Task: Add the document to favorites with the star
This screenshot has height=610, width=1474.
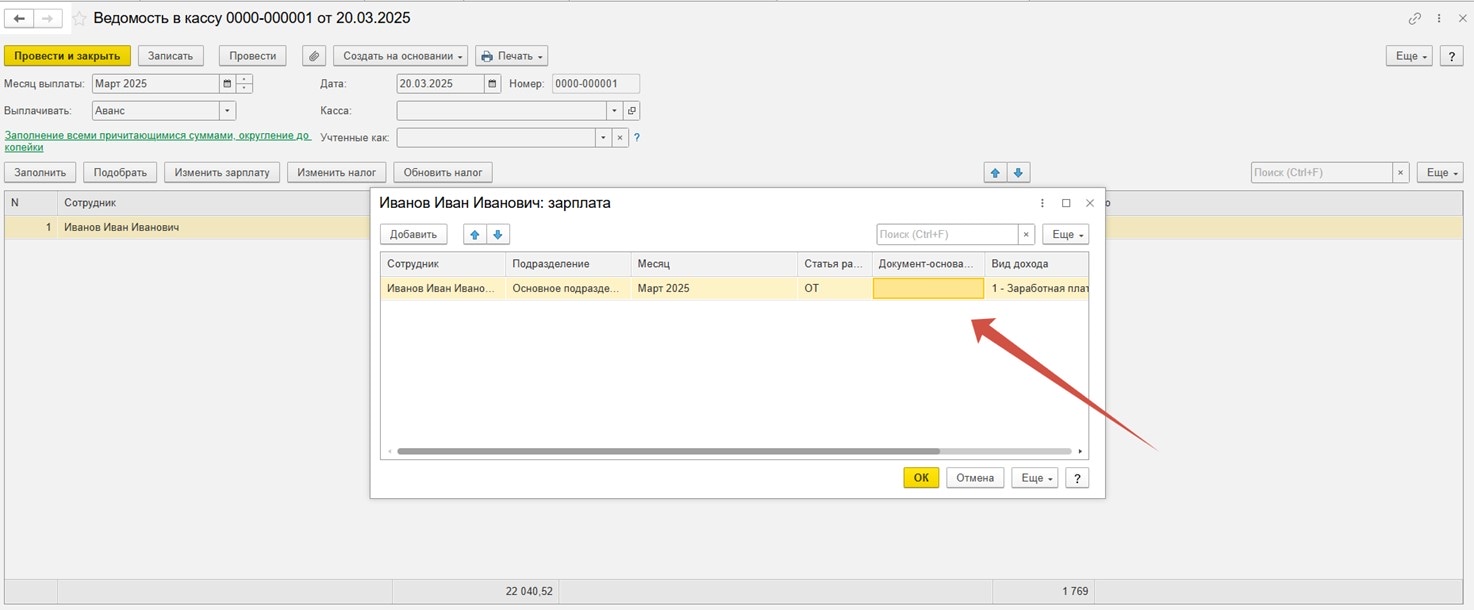Action: pos(79,19)
